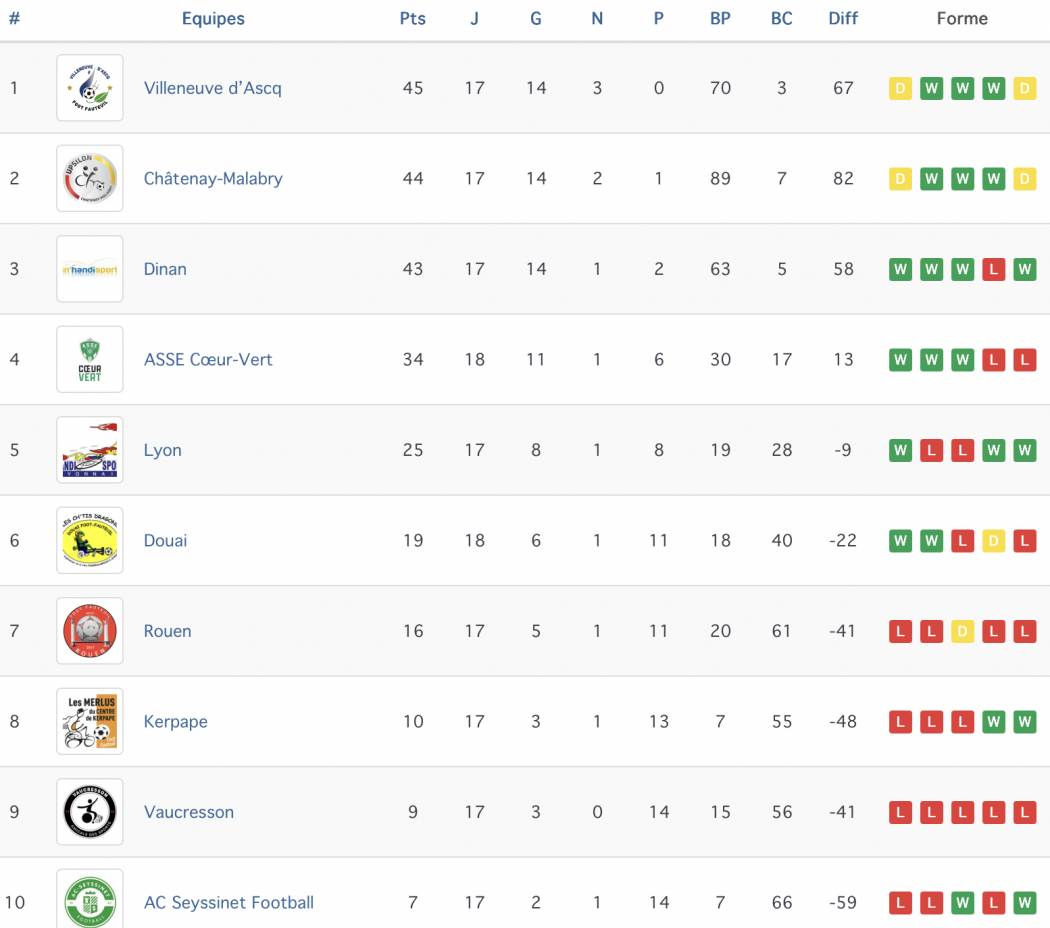
Task: Open the Lyon team logo thumbnail
Action: 90,450
